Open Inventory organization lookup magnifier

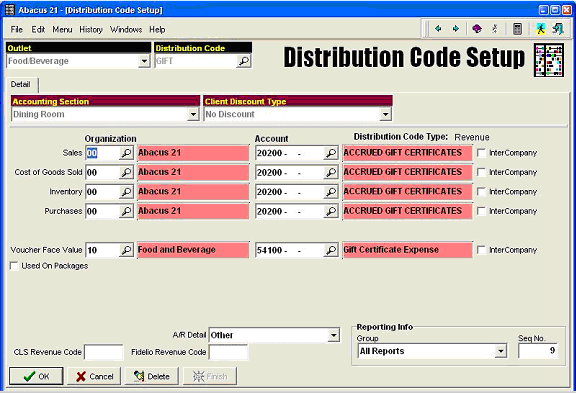(x=126, y=192)
